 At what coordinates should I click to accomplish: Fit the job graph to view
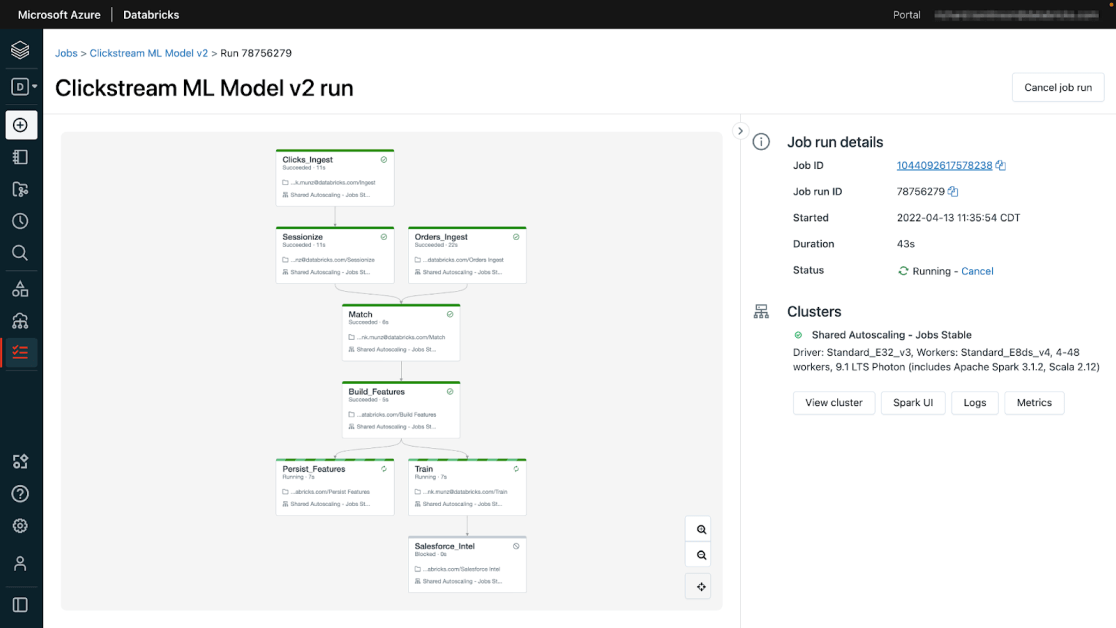[x=701, y=587]
